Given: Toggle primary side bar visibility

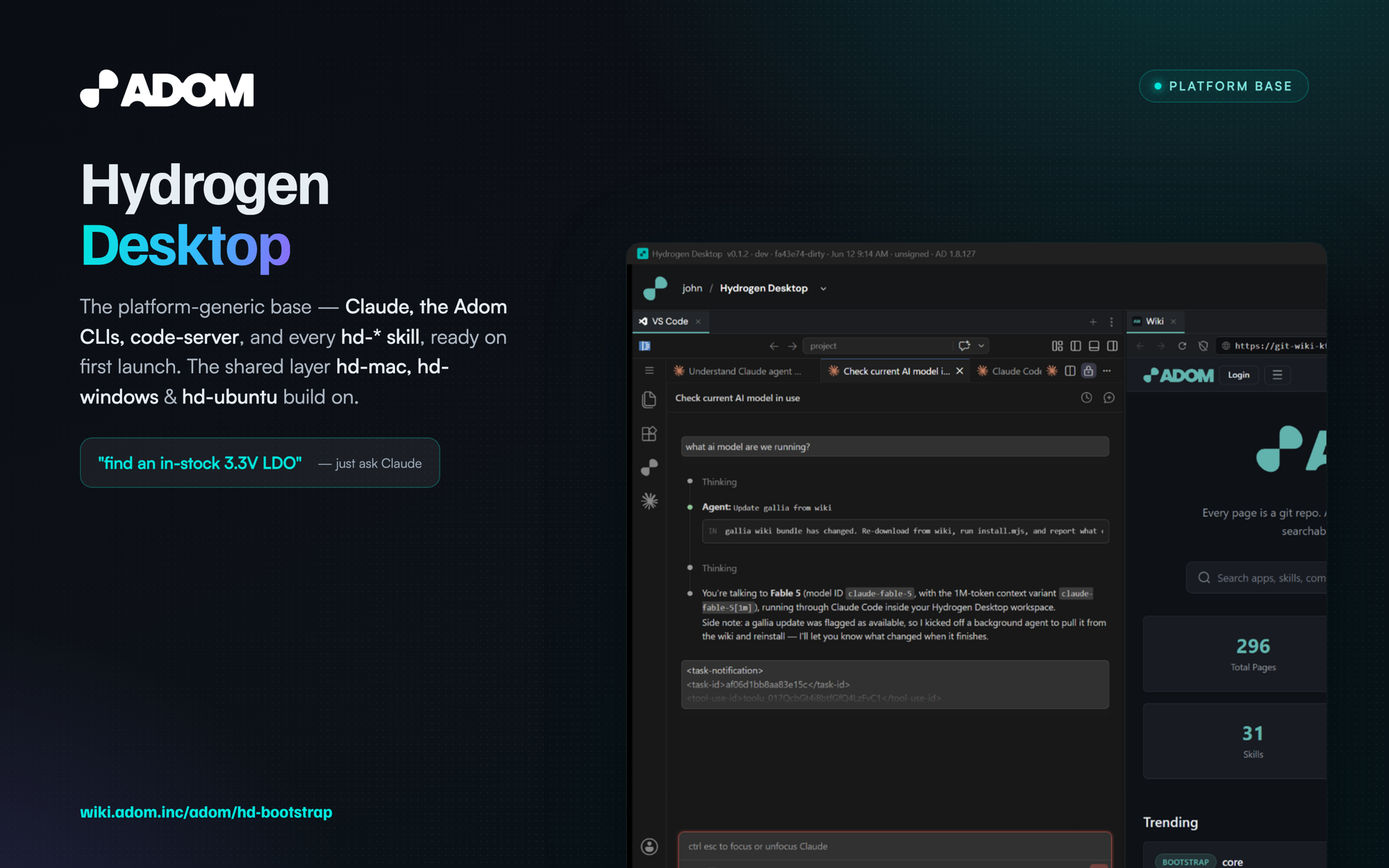Looking at the screenshot, I should tap(1076, 346).
